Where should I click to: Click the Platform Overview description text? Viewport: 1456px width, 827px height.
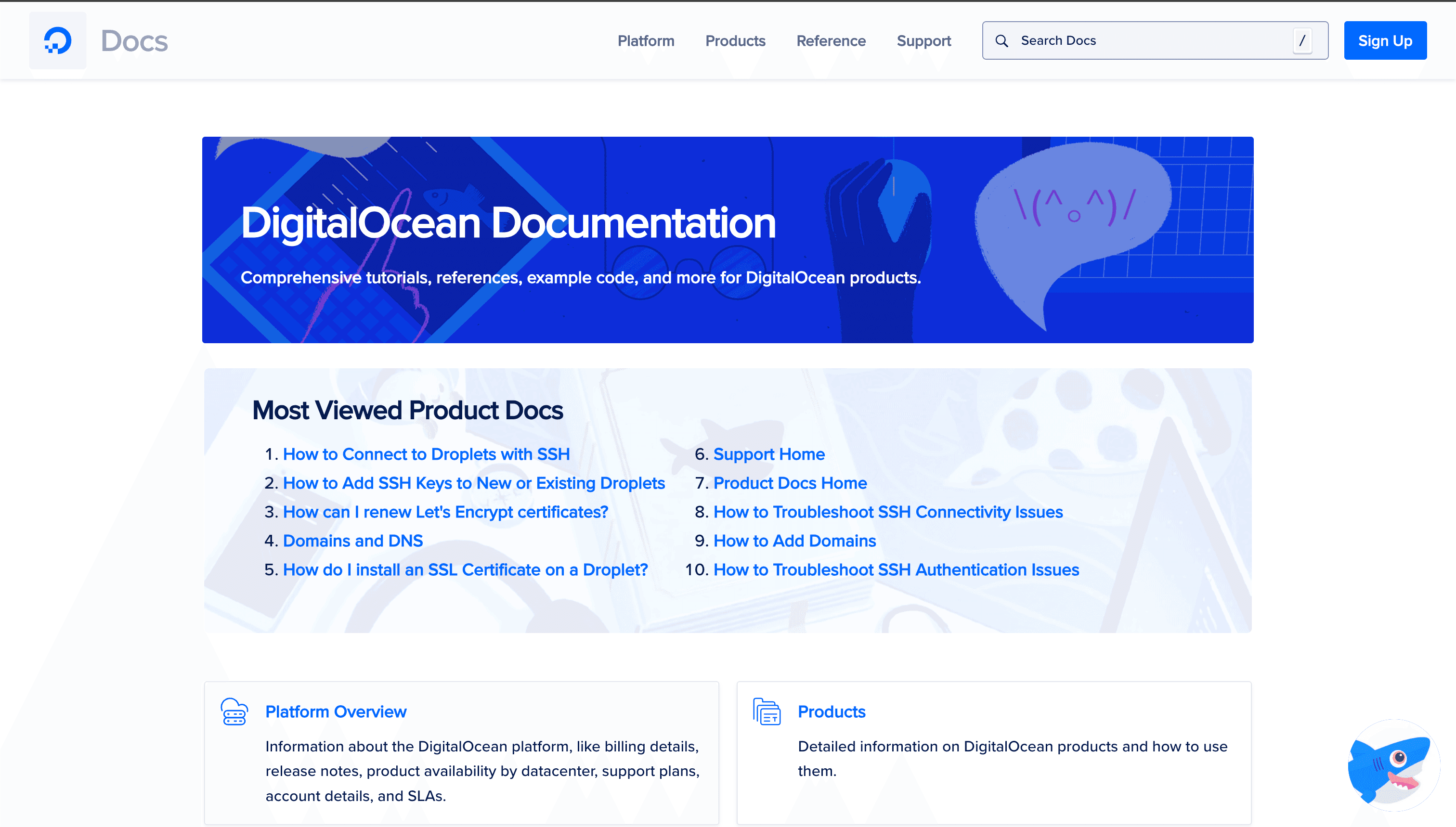point(482,771)
